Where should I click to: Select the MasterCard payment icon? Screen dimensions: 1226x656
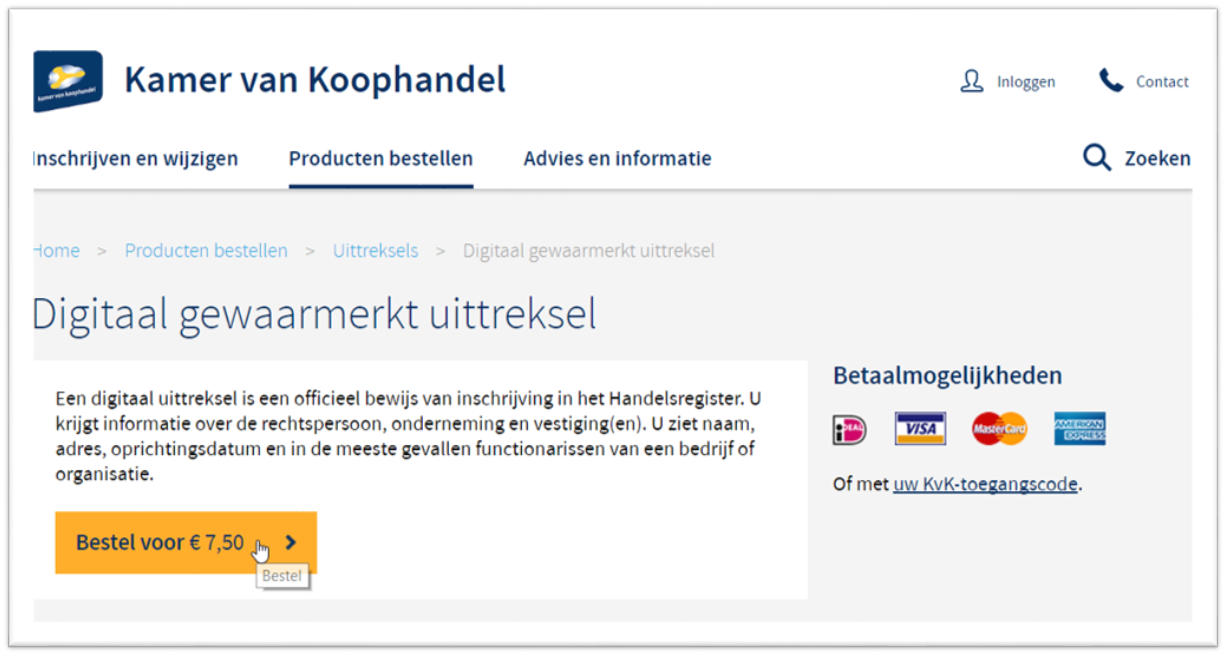coord(999,429)
